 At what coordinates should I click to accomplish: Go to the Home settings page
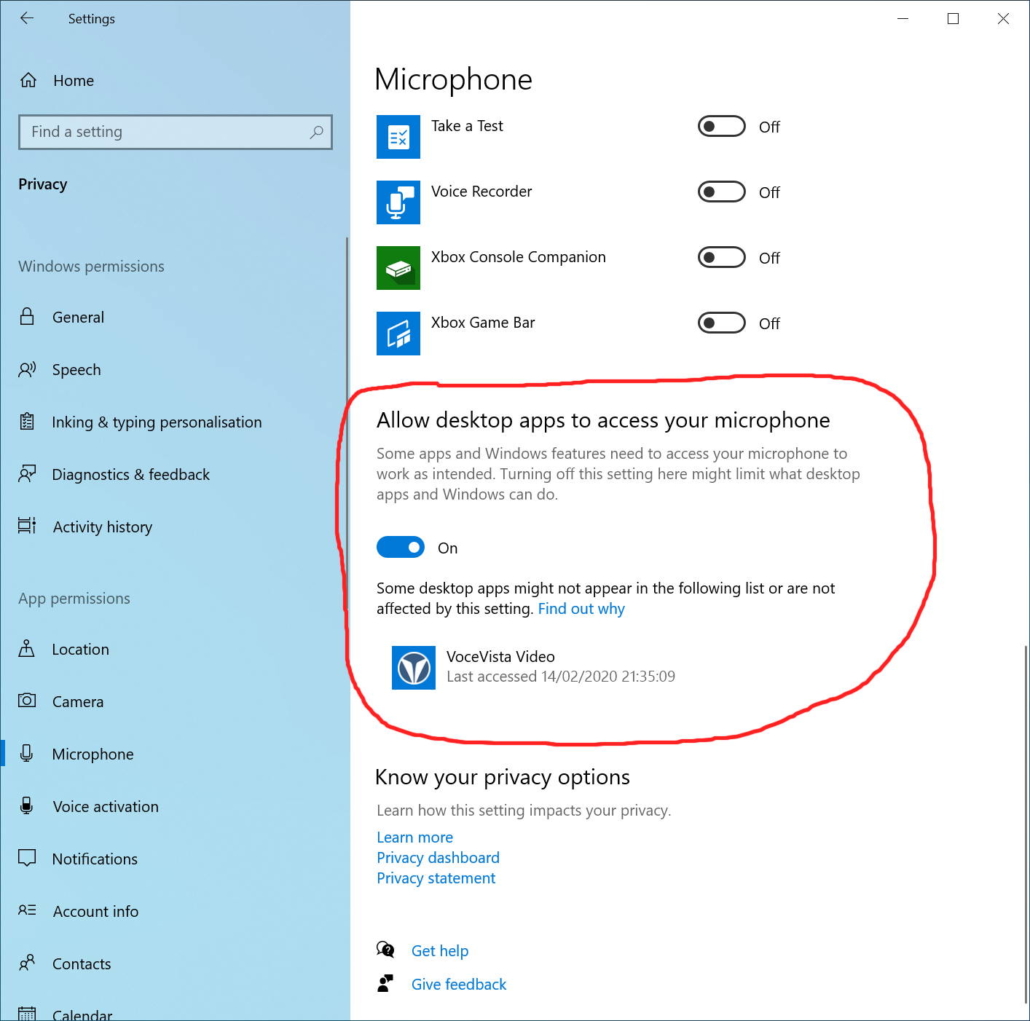(73, 81)
